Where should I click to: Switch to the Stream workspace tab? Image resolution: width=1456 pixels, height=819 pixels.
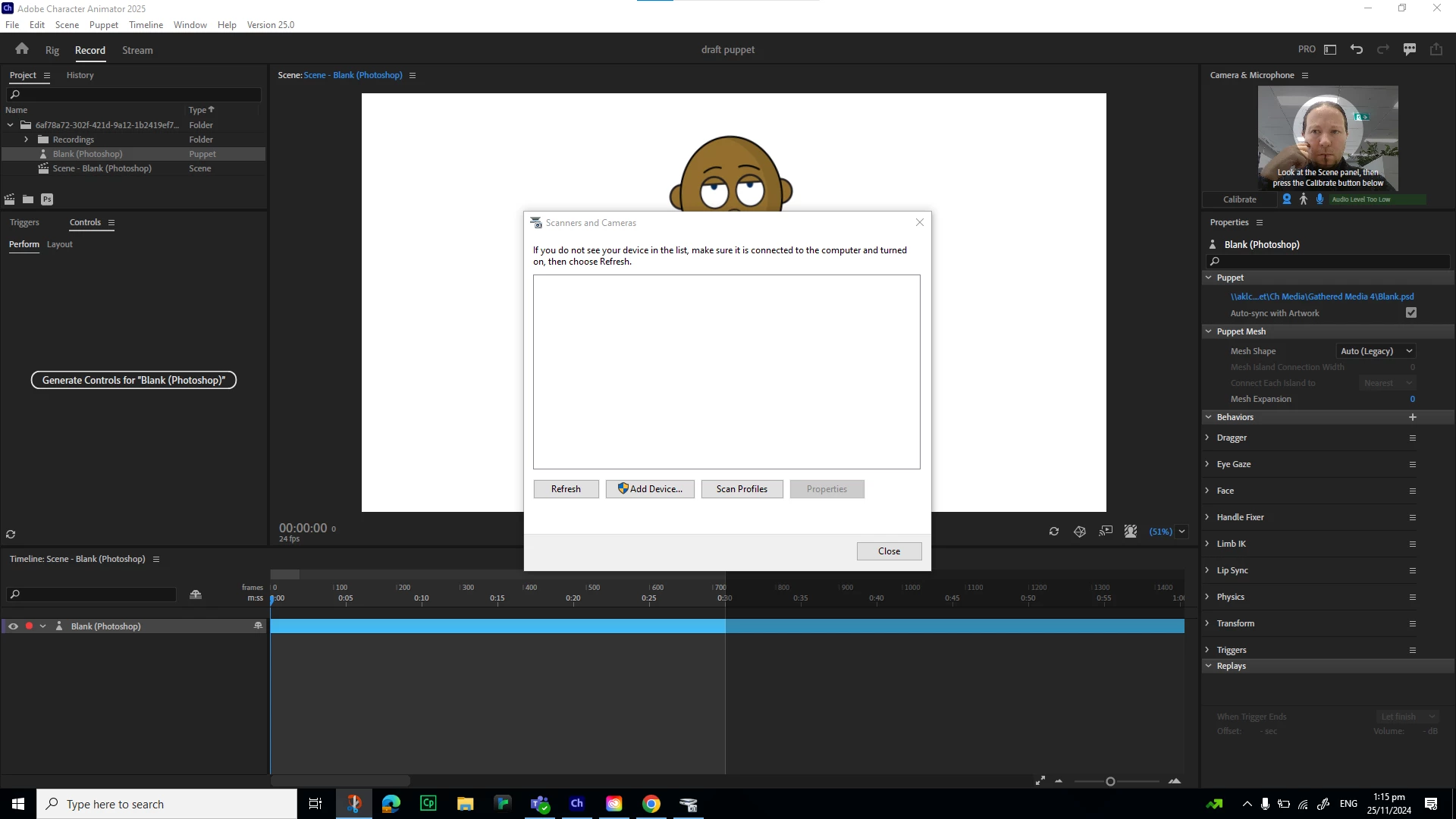(x=137, y=50)
